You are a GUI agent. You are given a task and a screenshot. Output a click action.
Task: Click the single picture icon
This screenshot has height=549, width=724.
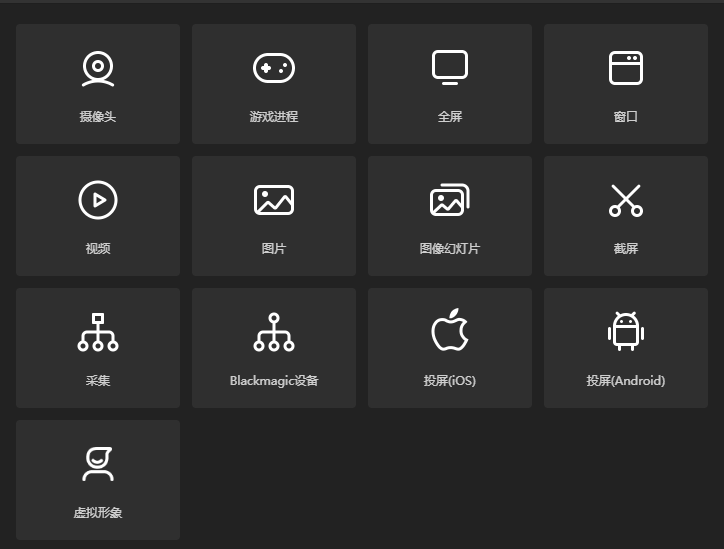274,200
